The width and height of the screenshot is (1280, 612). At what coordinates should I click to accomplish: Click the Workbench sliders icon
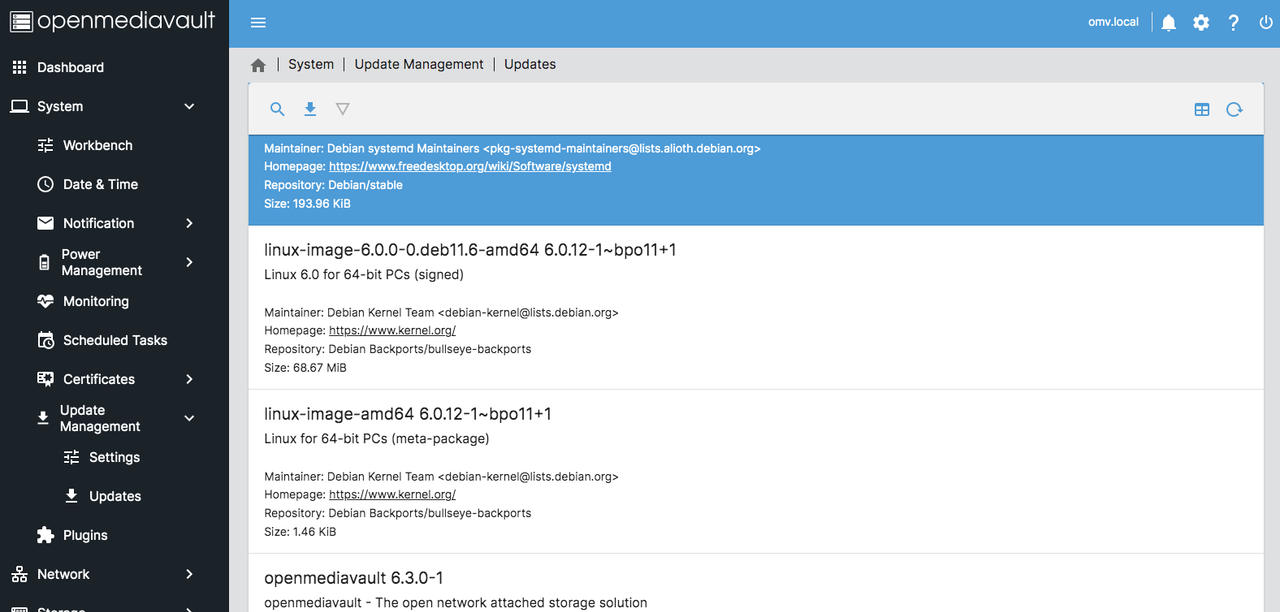click(x=45, y=145)
